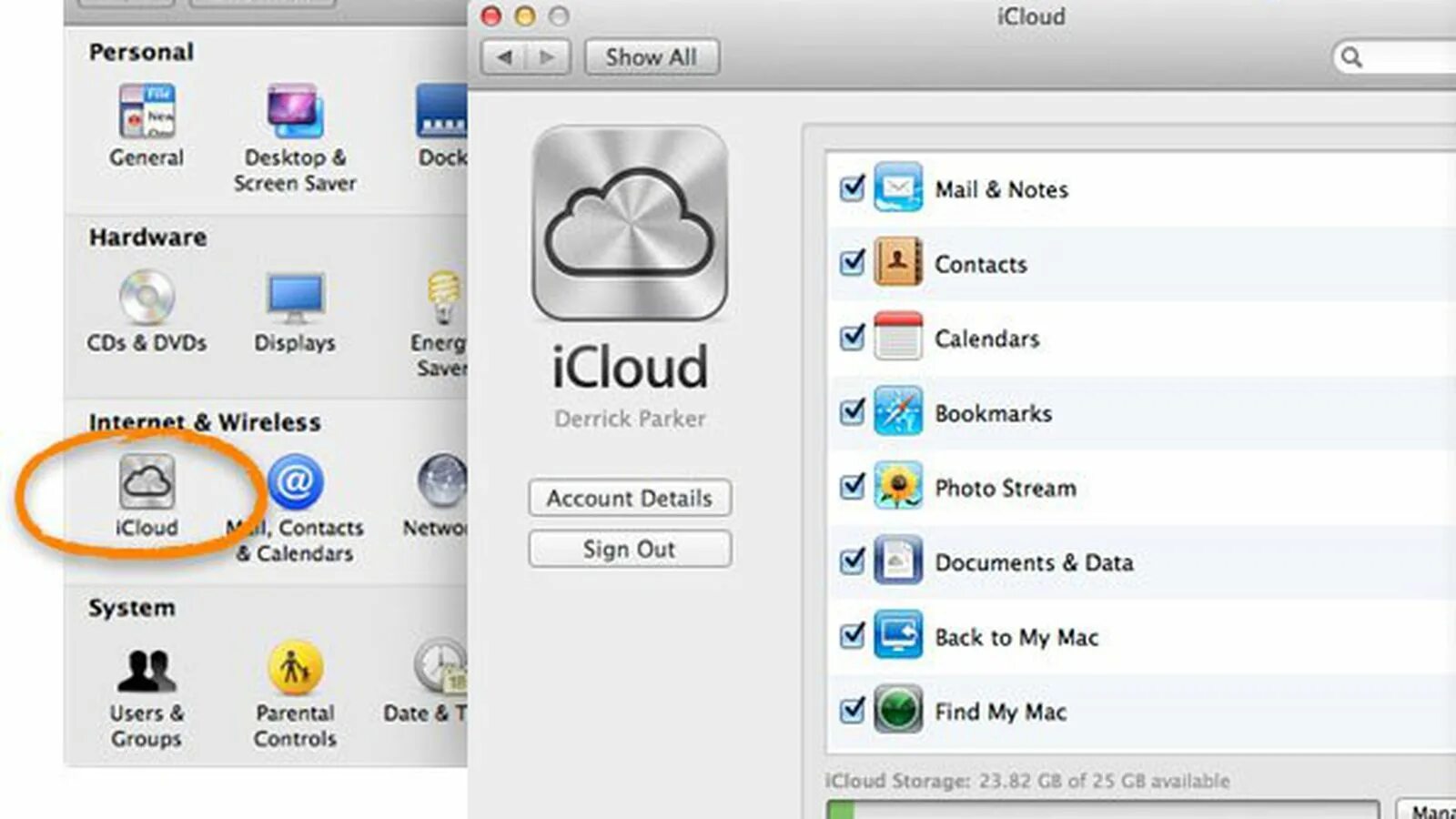
Task: Click the Hardware section heading
Action: (x=147, y=238)
